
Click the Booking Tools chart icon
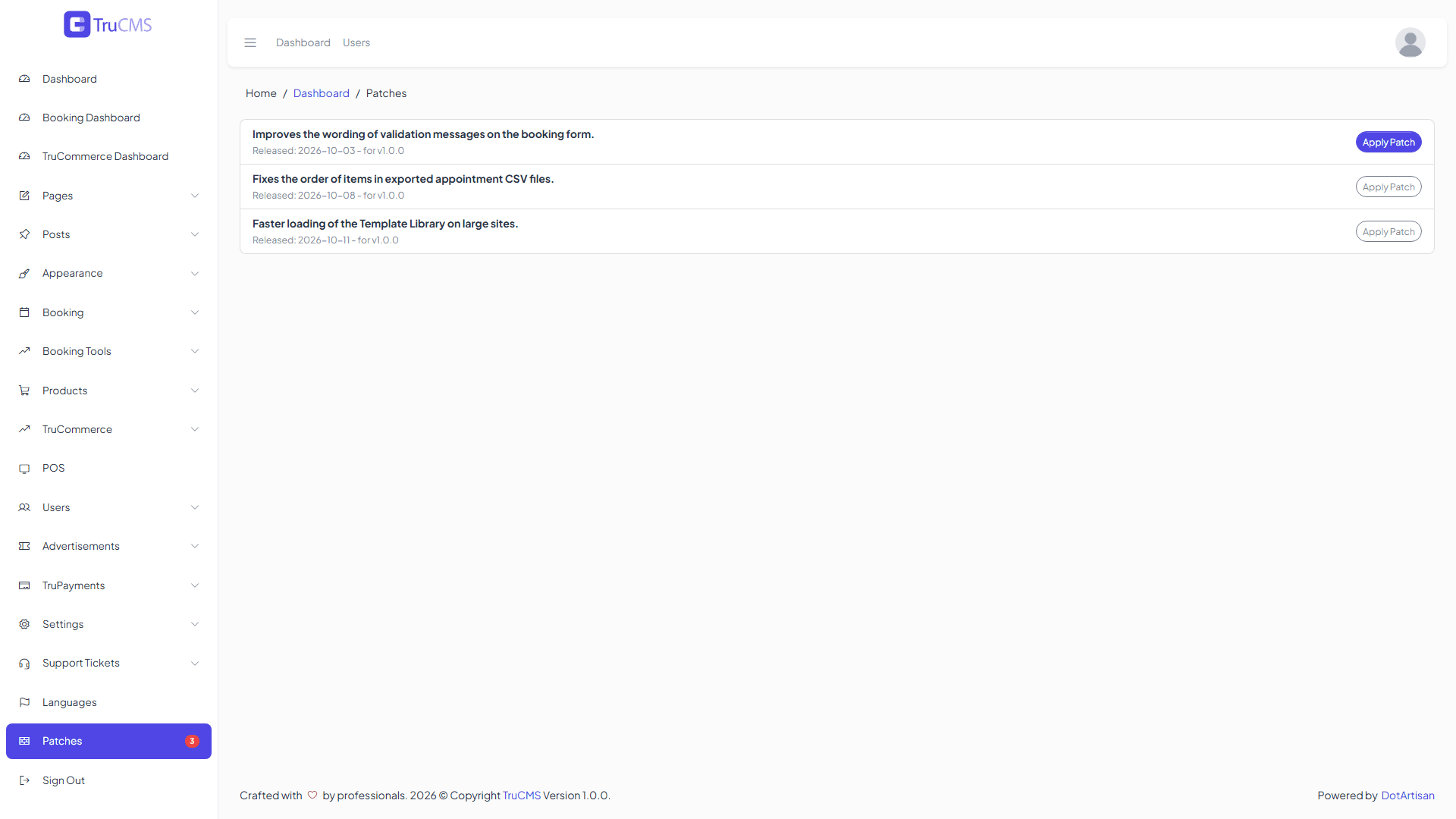tap(24, 351)
